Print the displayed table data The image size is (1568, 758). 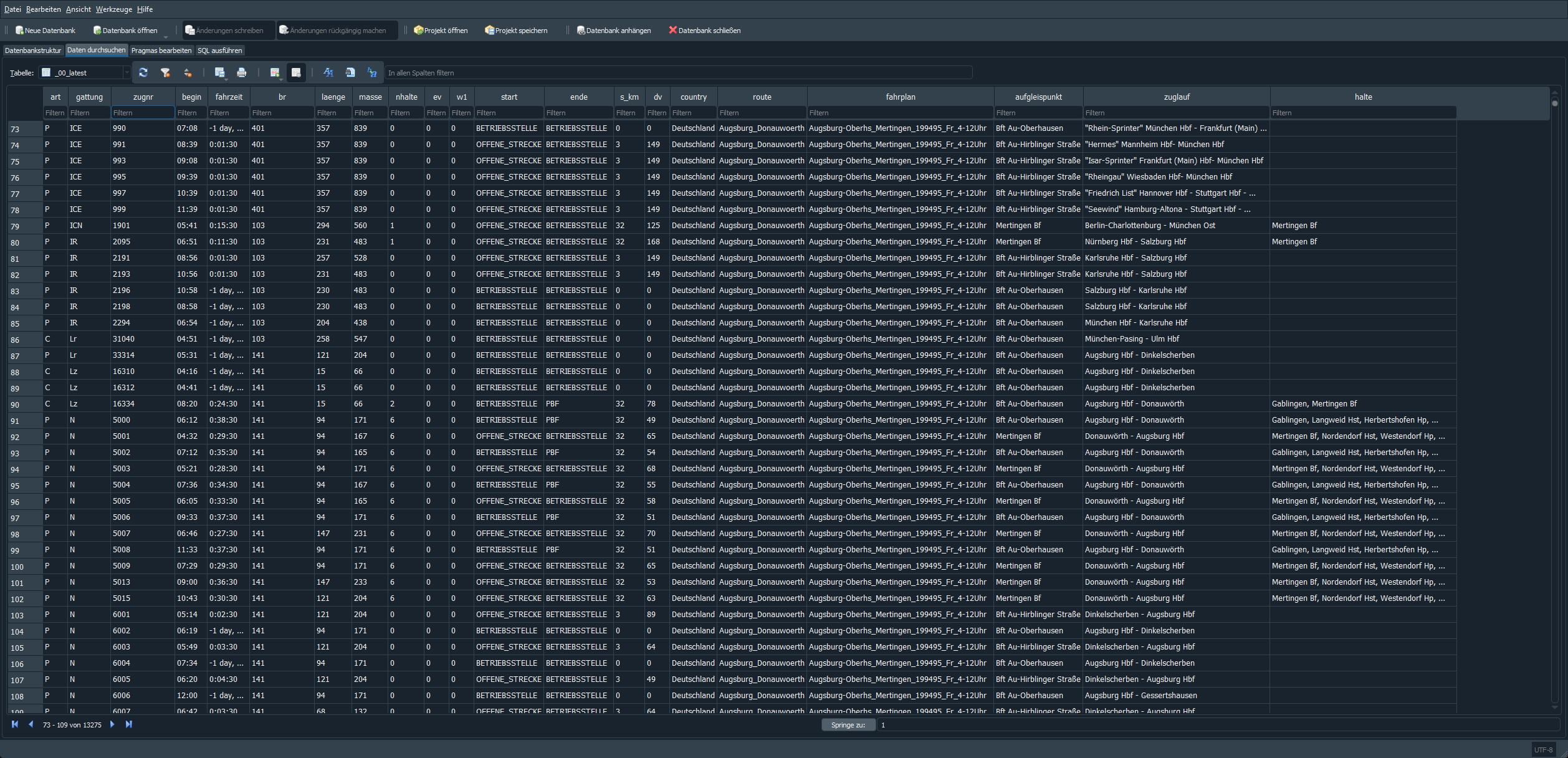[242, 73]
